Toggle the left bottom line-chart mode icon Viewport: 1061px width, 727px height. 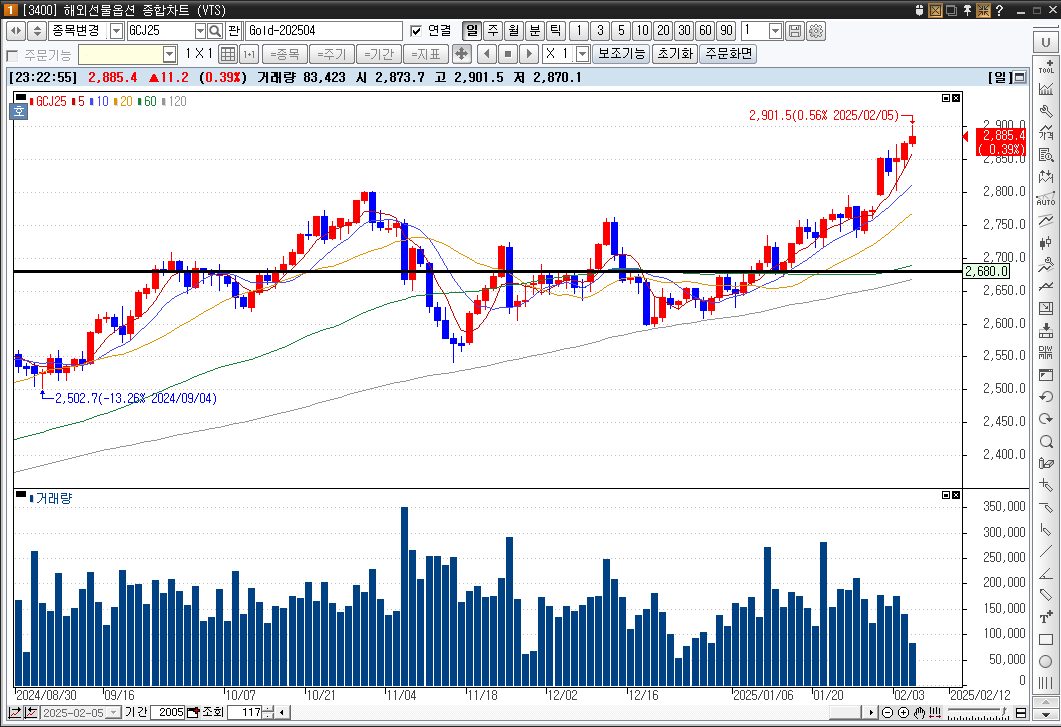tap(14, 712)
